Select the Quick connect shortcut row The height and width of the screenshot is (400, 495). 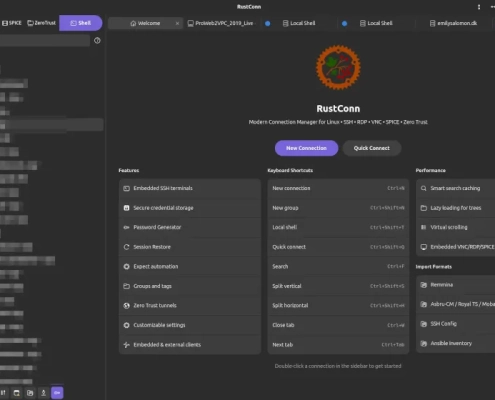[338, 247]
